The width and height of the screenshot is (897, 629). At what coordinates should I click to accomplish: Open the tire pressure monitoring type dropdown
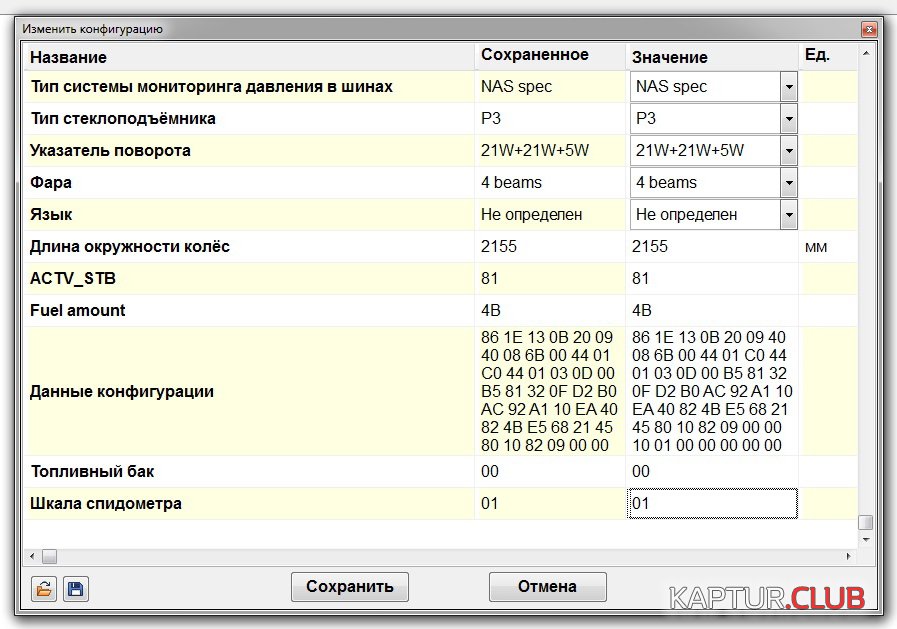(x=788, y=87)
